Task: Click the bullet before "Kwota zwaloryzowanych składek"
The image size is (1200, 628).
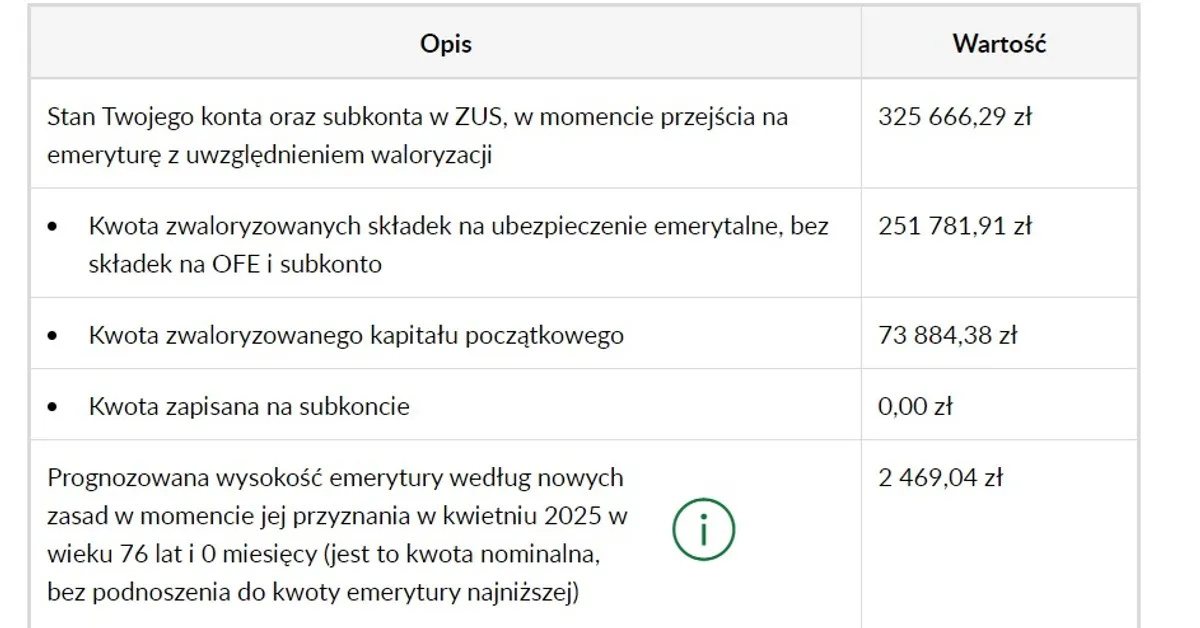Action: tap(54, 227)
